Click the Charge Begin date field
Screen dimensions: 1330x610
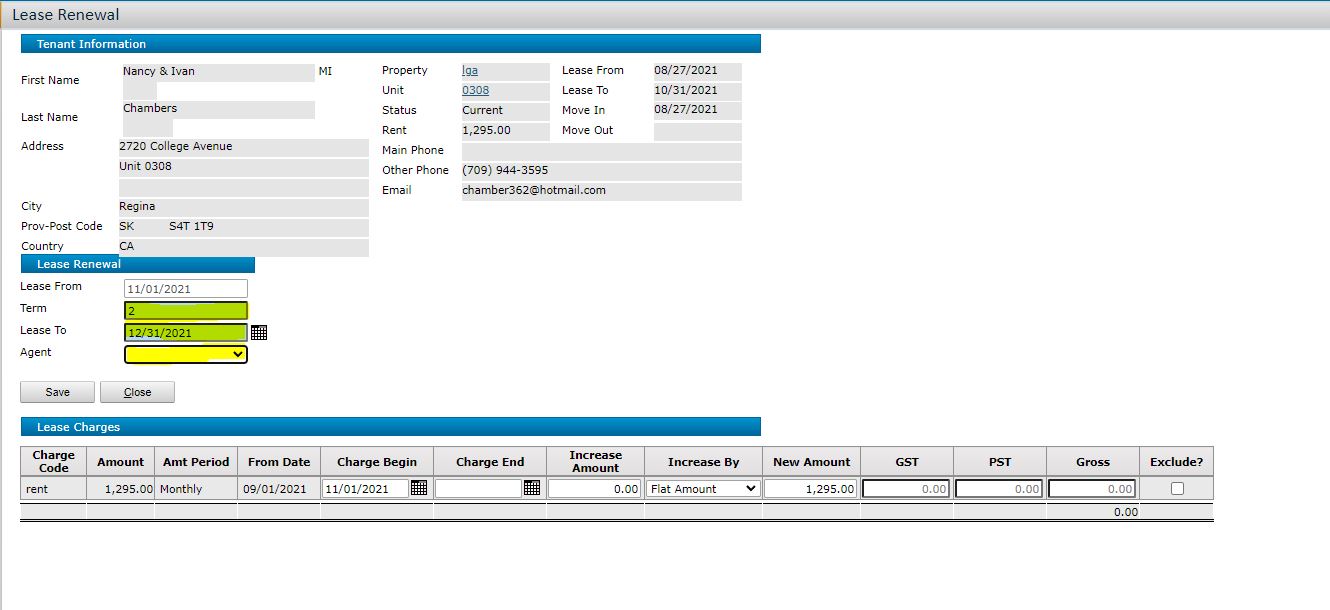coord(366,488)
